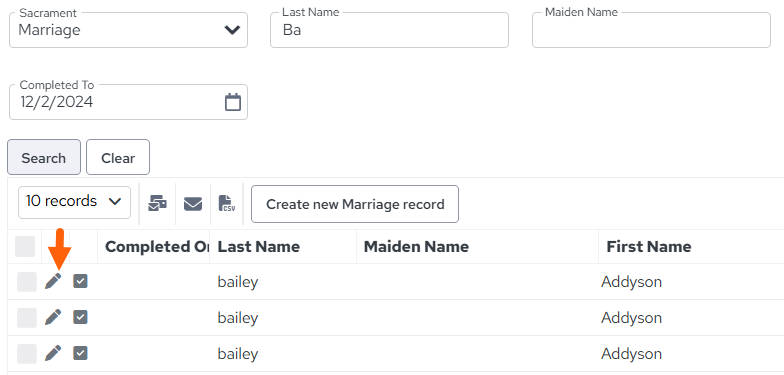Open calendar picker in Completed To field

tap(232, 102)
